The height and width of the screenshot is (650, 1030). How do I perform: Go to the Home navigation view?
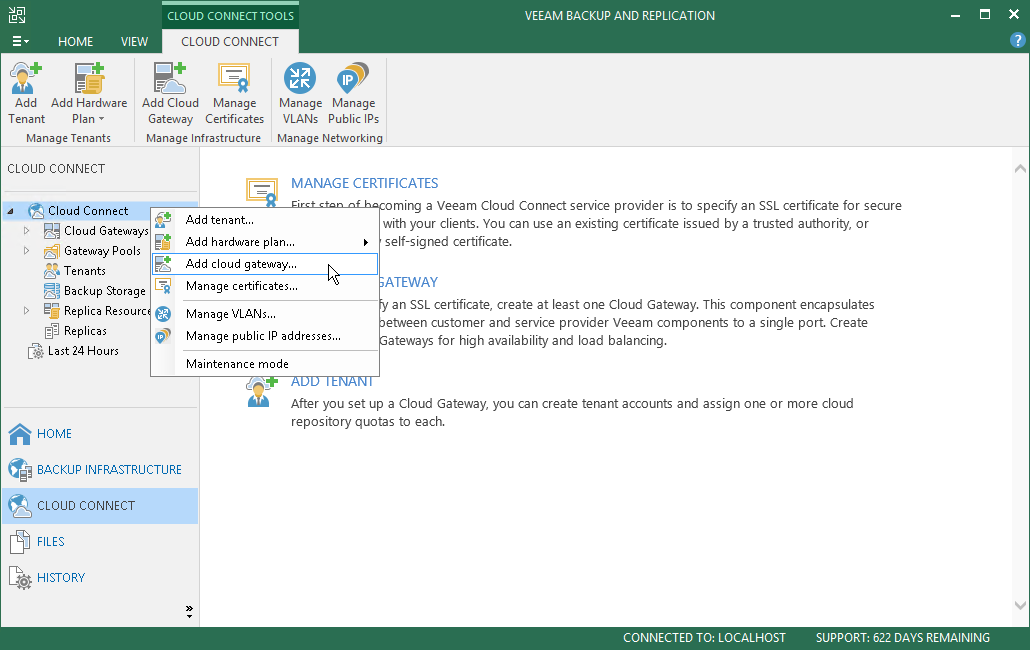tap(100, 433)
